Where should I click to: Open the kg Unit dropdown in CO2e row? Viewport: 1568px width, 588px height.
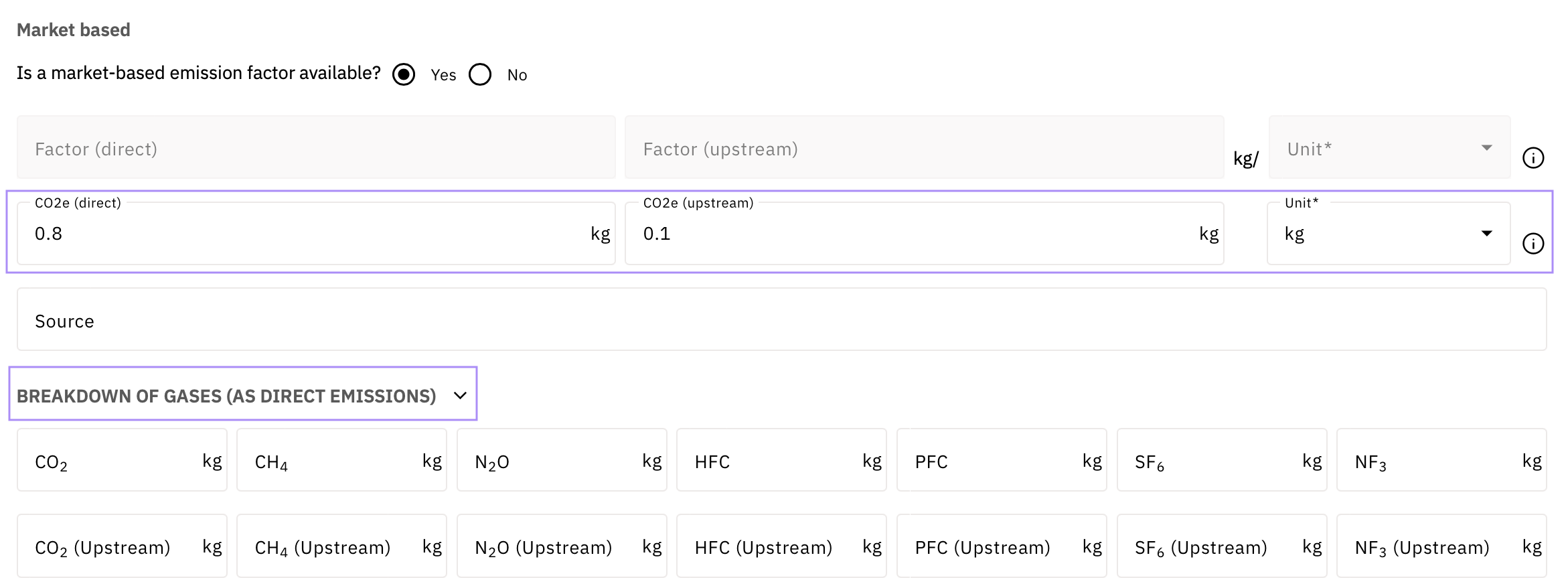[1389, 234]
